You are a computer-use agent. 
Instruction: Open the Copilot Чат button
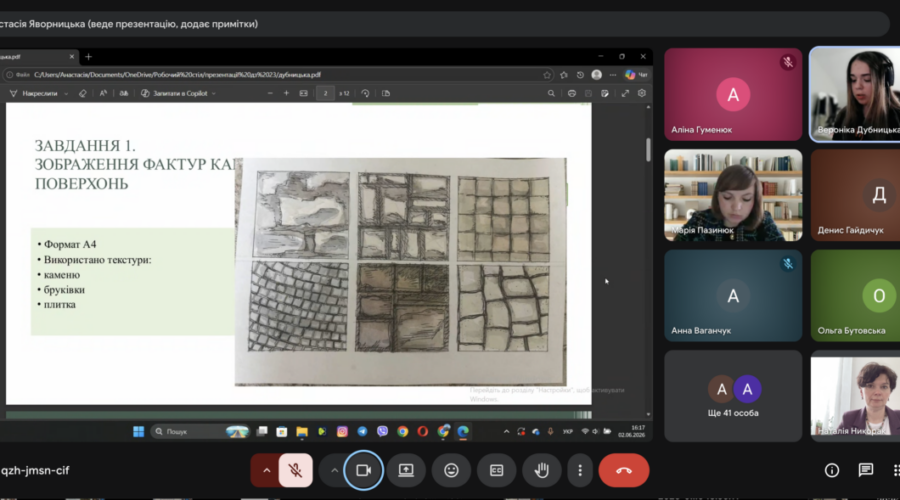coord(637,75)
